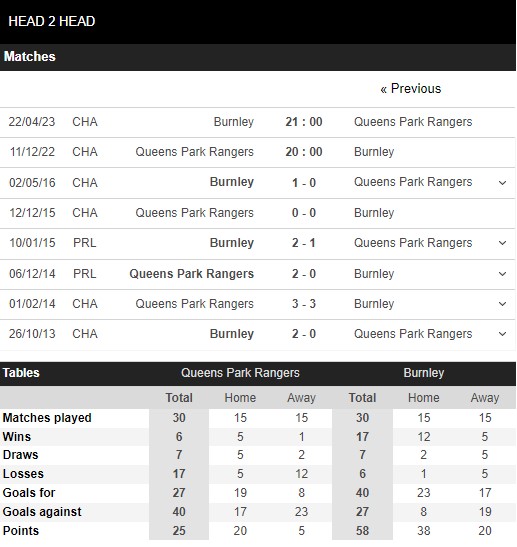The image size is (517, 547).
Task: Expand Burnley 1-0 QPR match details chevron
Action: [502, 183]
